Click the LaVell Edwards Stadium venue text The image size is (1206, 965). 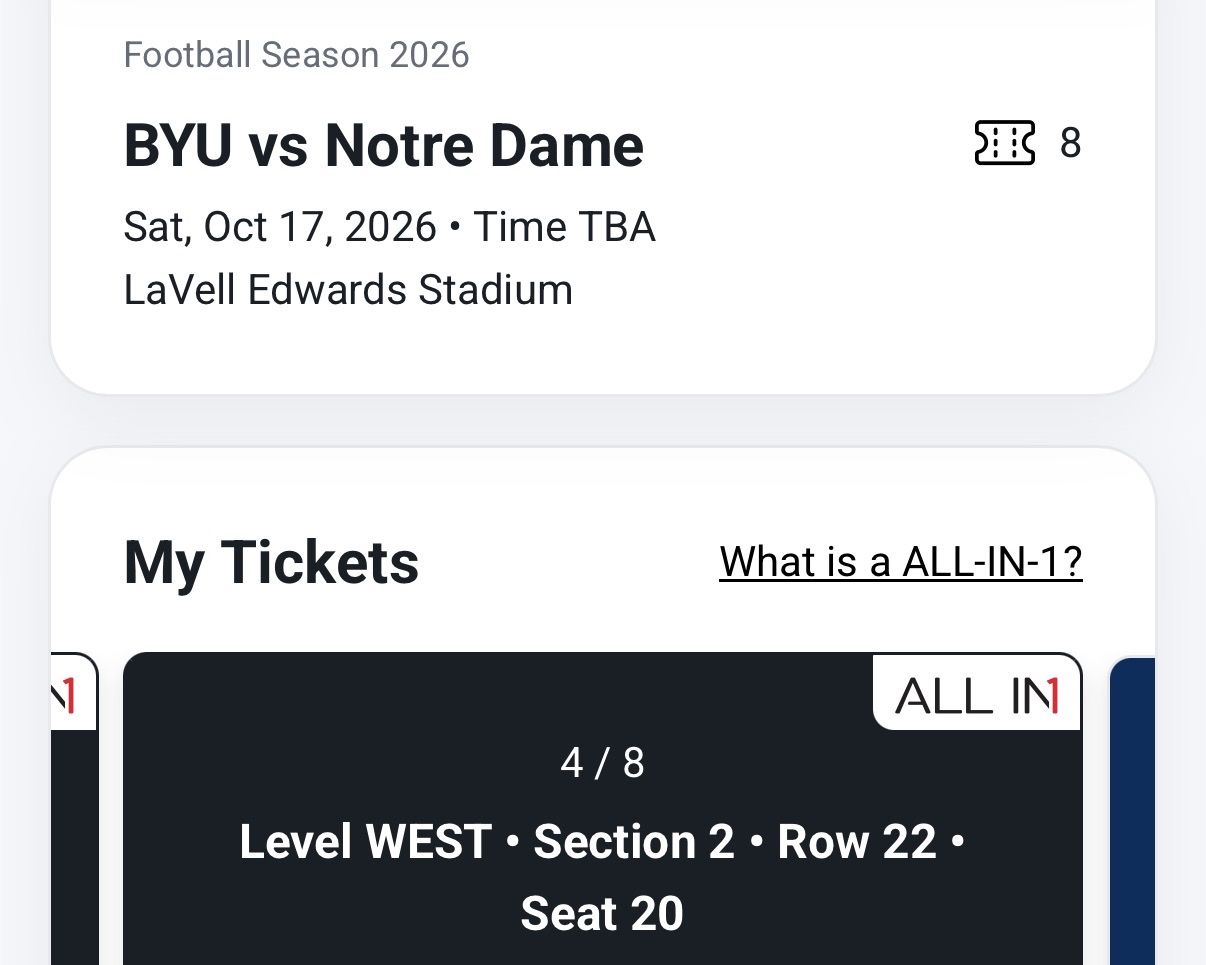348,290
